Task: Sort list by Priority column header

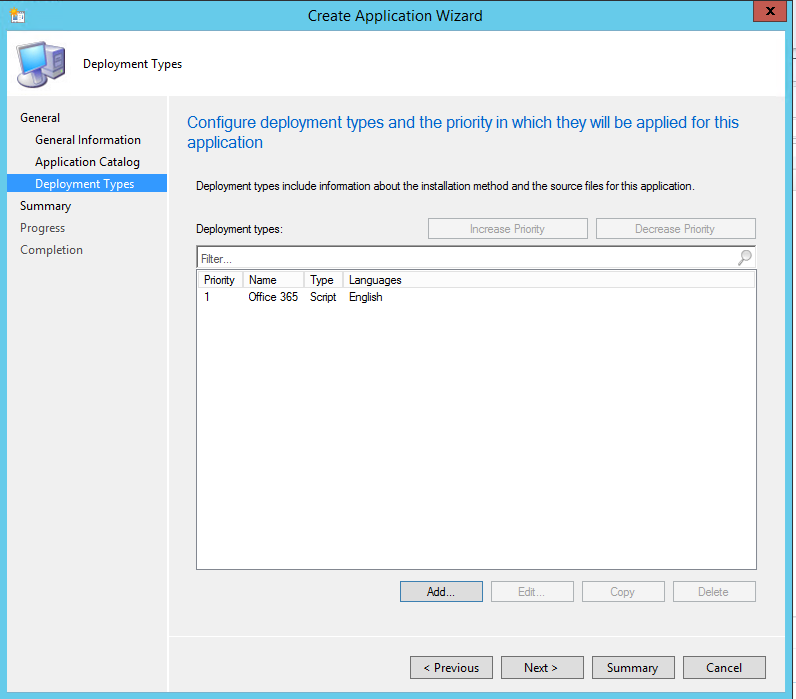Action: pyautogui.click(x=220, y=280)
